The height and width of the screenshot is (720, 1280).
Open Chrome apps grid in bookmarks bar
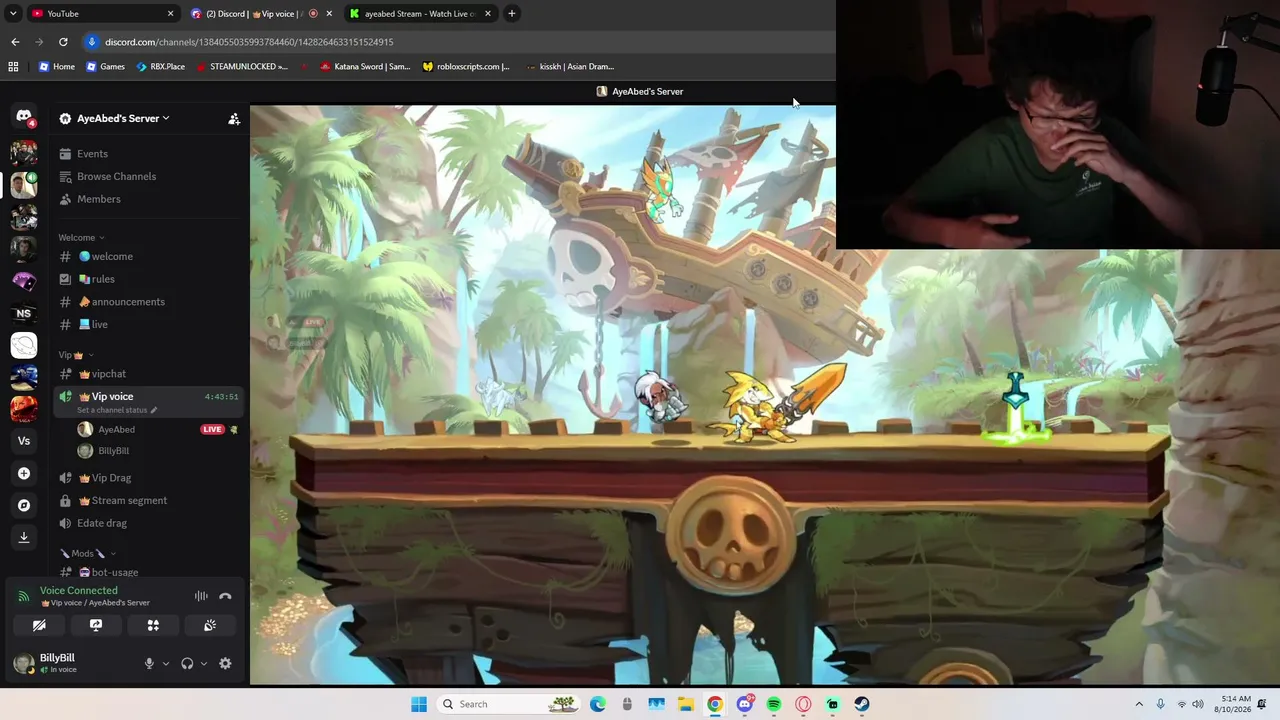13,67
